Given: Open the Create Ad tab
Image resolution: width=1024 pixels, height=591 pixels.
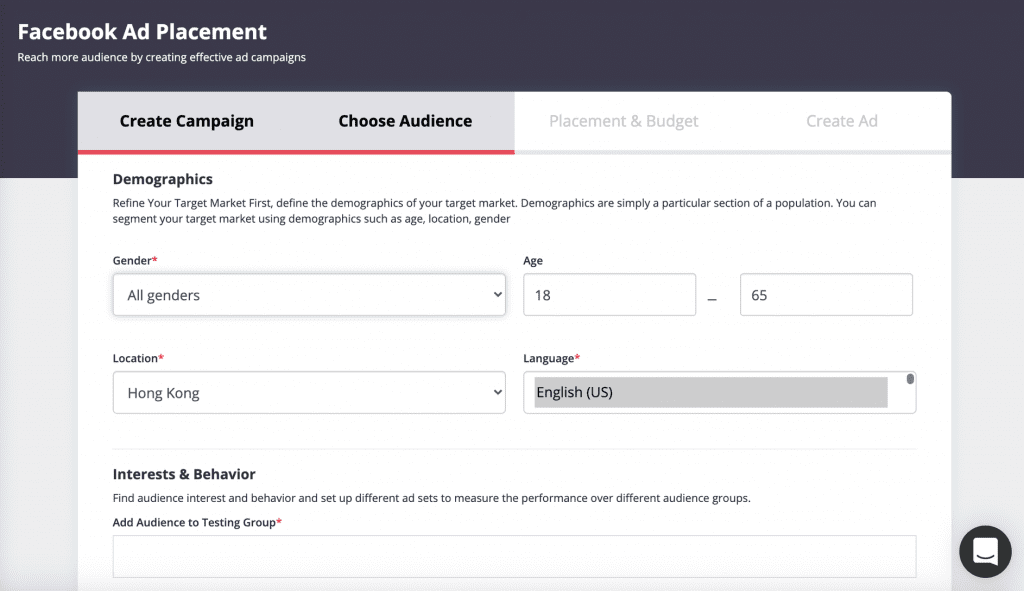Looking at the screenshot, I should pos(842,121).
